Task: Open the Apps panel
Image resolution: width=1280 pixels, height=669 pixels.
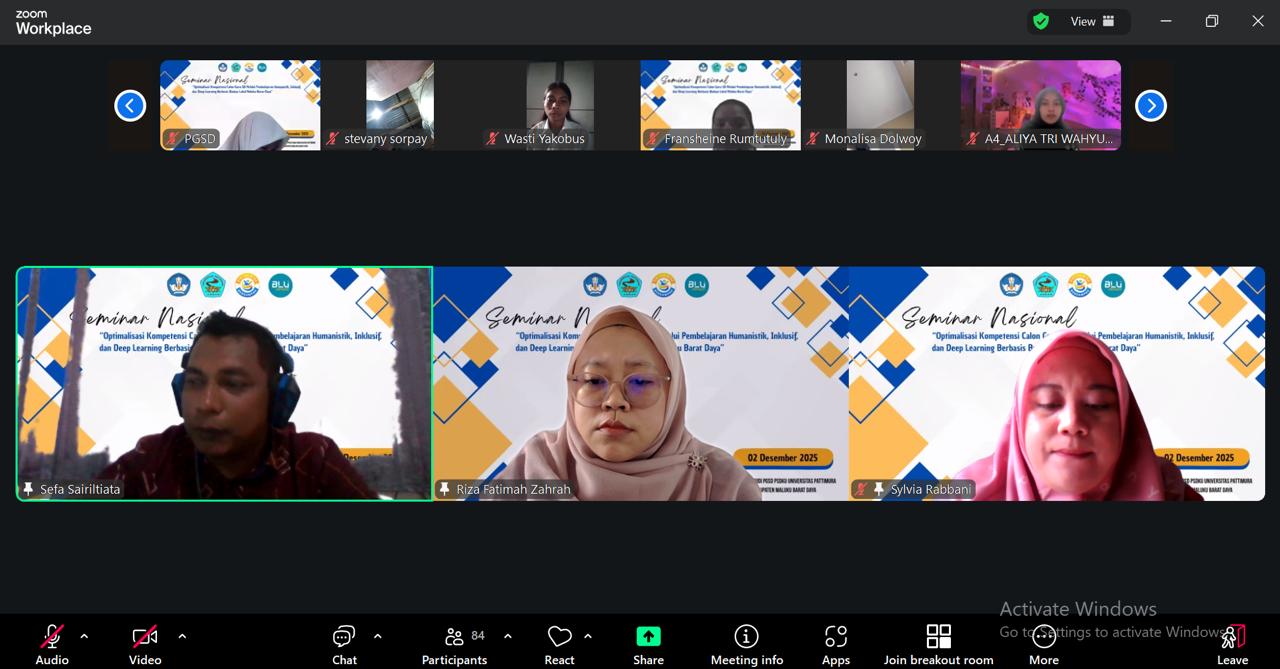Action: pyautogui.click(x=835, y=643)
